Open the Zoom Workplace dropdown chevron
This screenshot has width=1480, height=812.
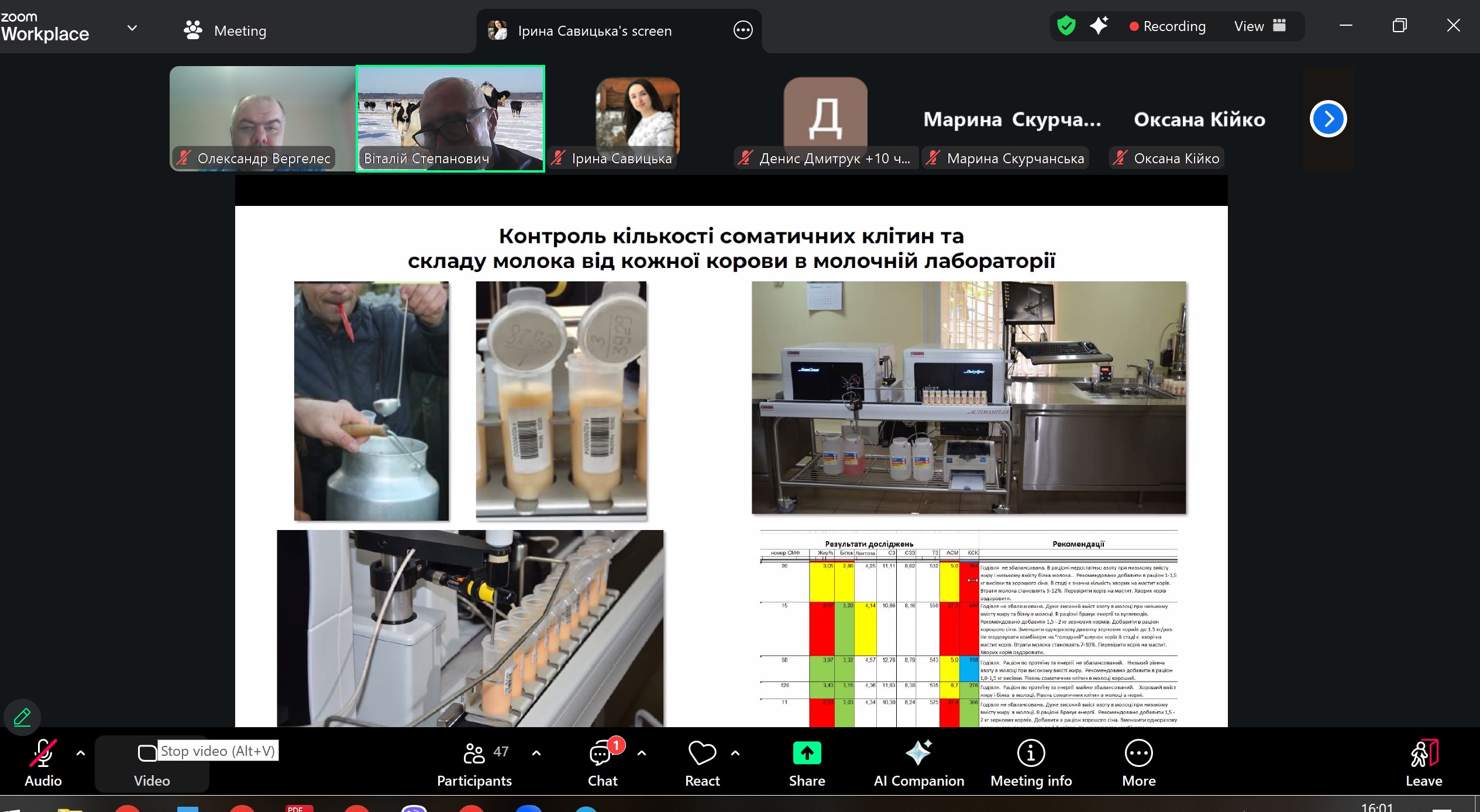132,28
